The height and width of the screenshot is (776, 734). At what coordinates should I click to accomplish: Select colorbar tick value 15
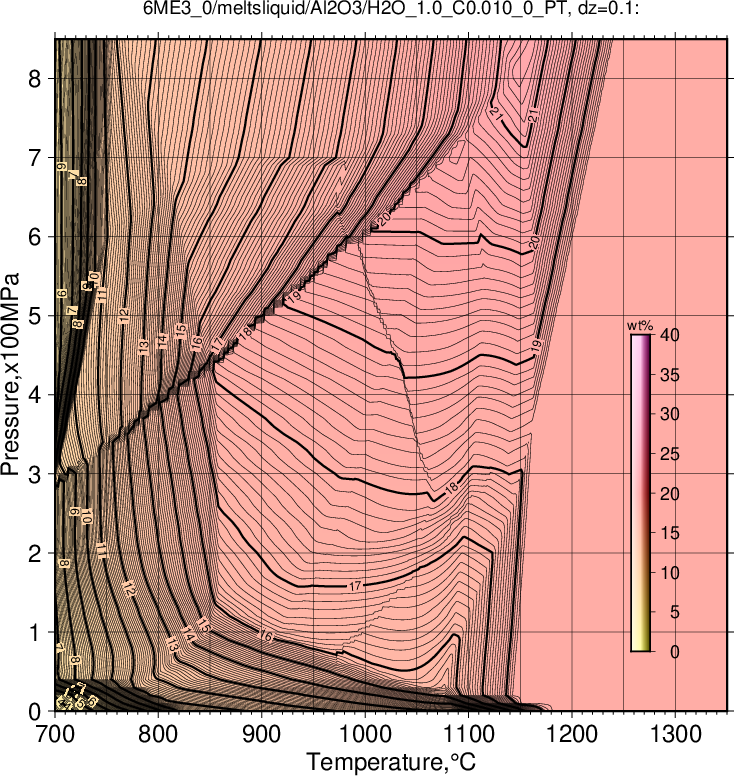click(x=670, y=533)
